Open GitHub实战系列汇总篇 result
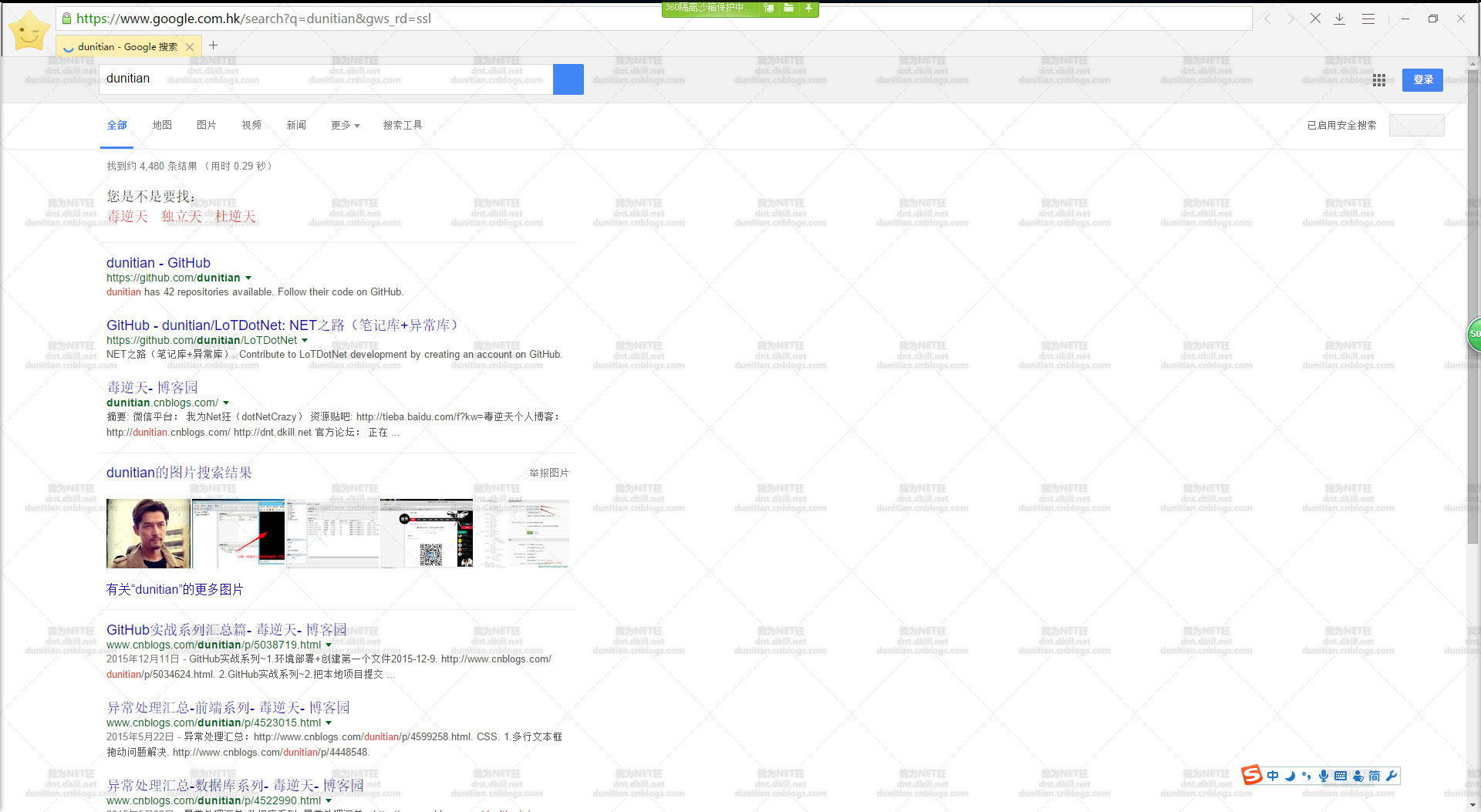Screen dimensions: 1481x812 pos(227,630)
